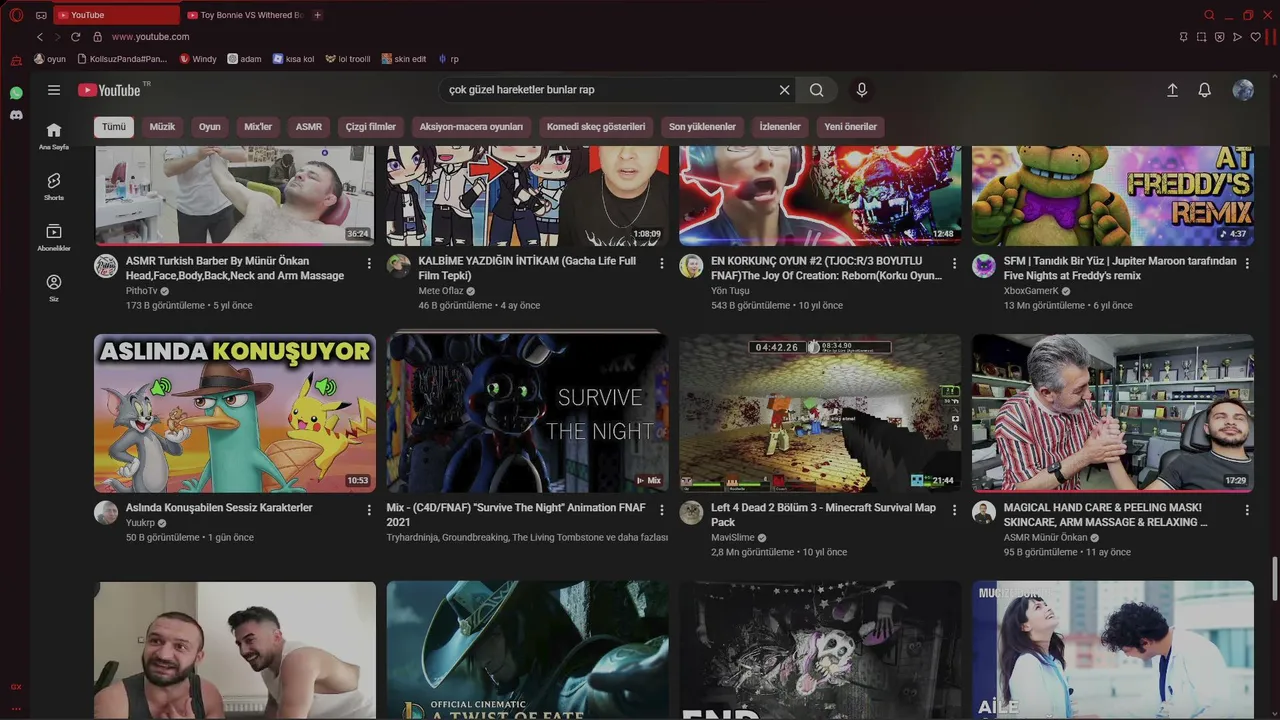Image resolution: width=1280 pixels, height=720 pixels.
Task: Select Komedi skeç gösterileri chip
Action: point(596,127)
